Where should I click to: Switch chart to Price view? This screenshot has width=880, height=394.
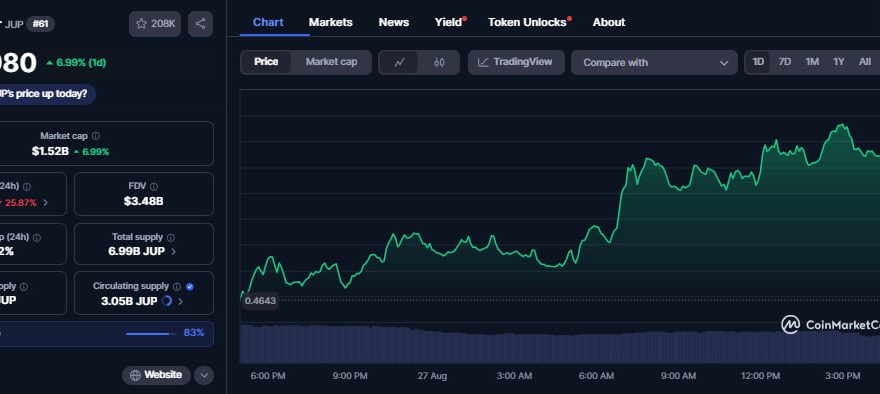(x=266, y=62)
